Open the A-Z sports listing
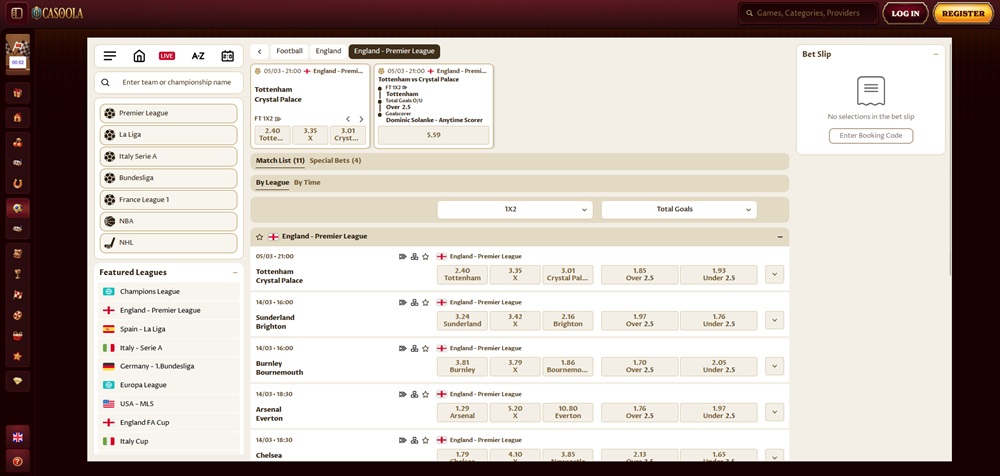 [198, 56]
